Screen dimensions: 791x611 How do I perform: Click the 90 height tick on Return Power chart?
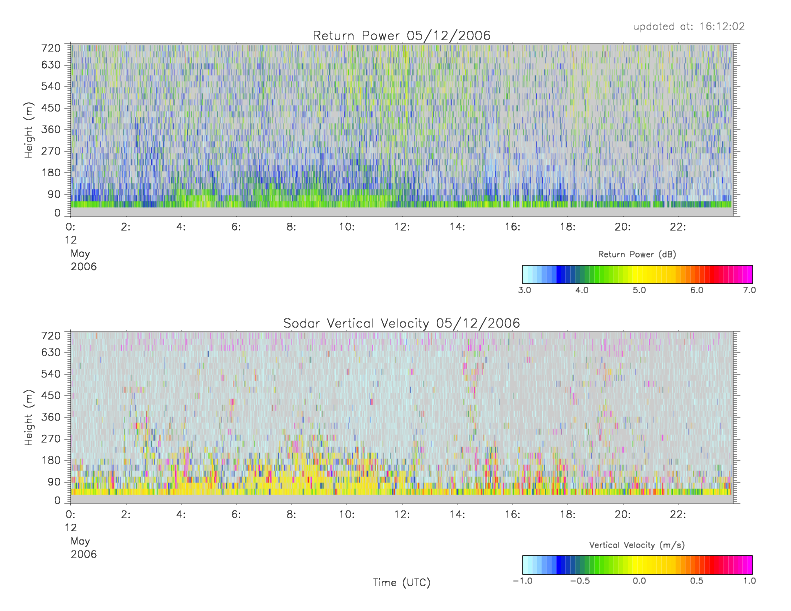click(x=54, y=194)
